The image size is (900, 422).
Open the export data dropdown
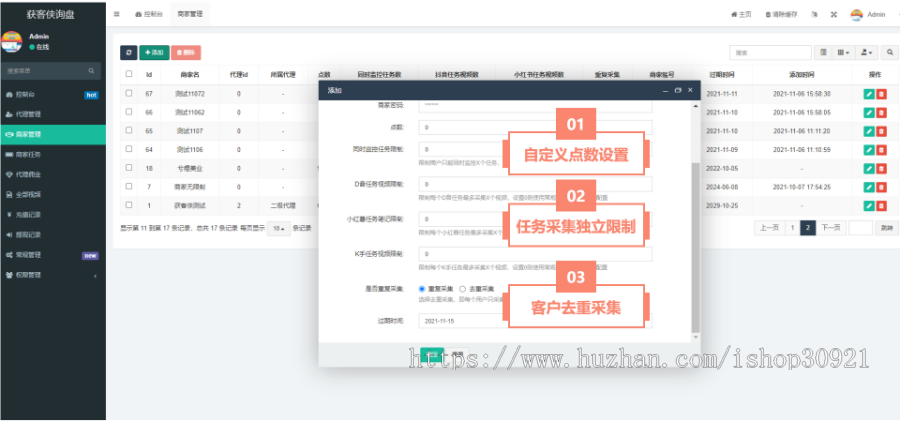click(x=867, y=52)
